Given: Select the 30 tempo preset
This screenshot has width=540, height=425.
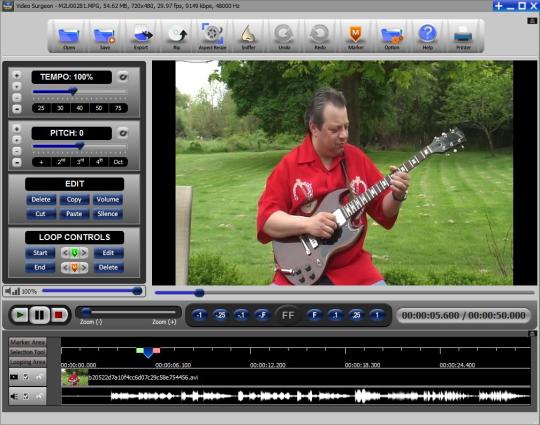Looking at the screenshot, I should [x=60, y=108].
